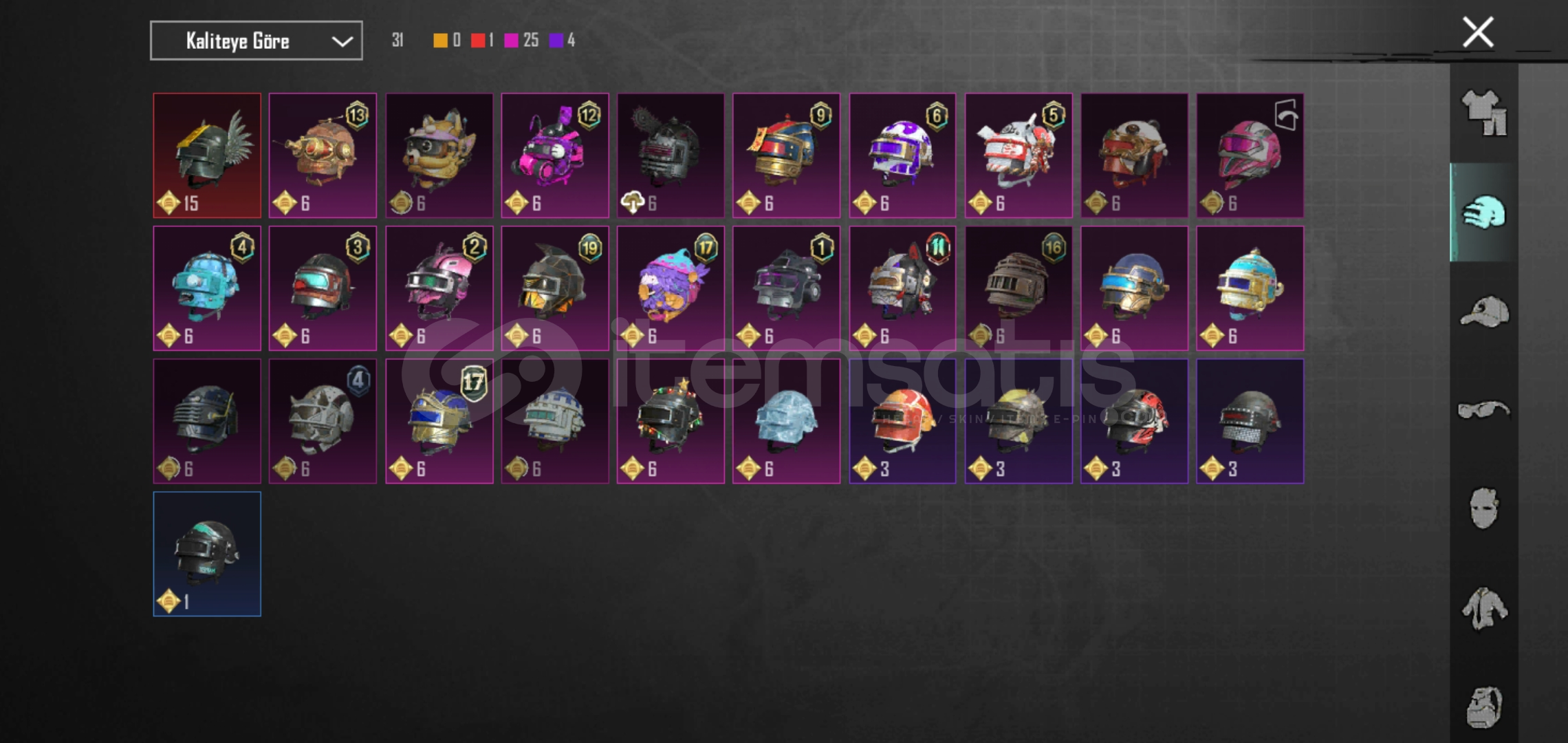Open the outfit clothing category icon
The image size is (1568, 743).
point(1484,113)
